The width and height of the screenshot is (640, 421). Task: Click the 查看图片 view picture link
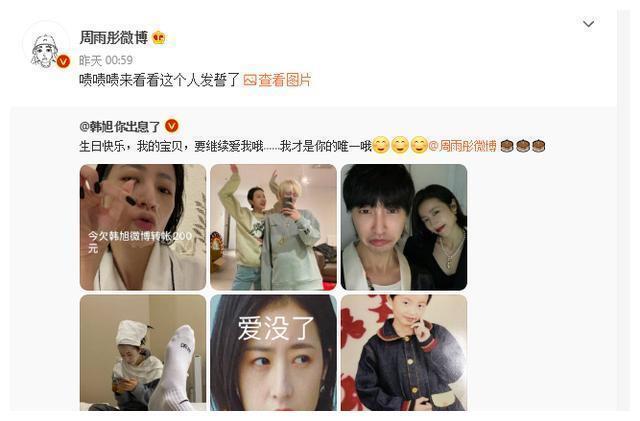[x=285, y=80]
